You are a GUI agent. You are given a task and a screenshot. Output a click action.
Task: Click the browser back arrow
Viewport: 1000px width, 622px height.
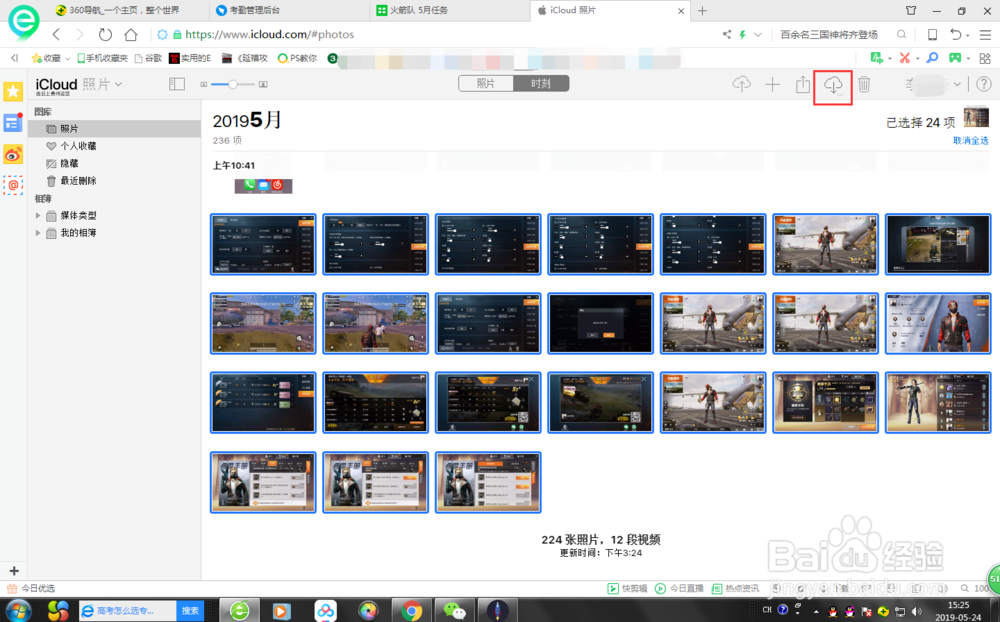[56, 34]
